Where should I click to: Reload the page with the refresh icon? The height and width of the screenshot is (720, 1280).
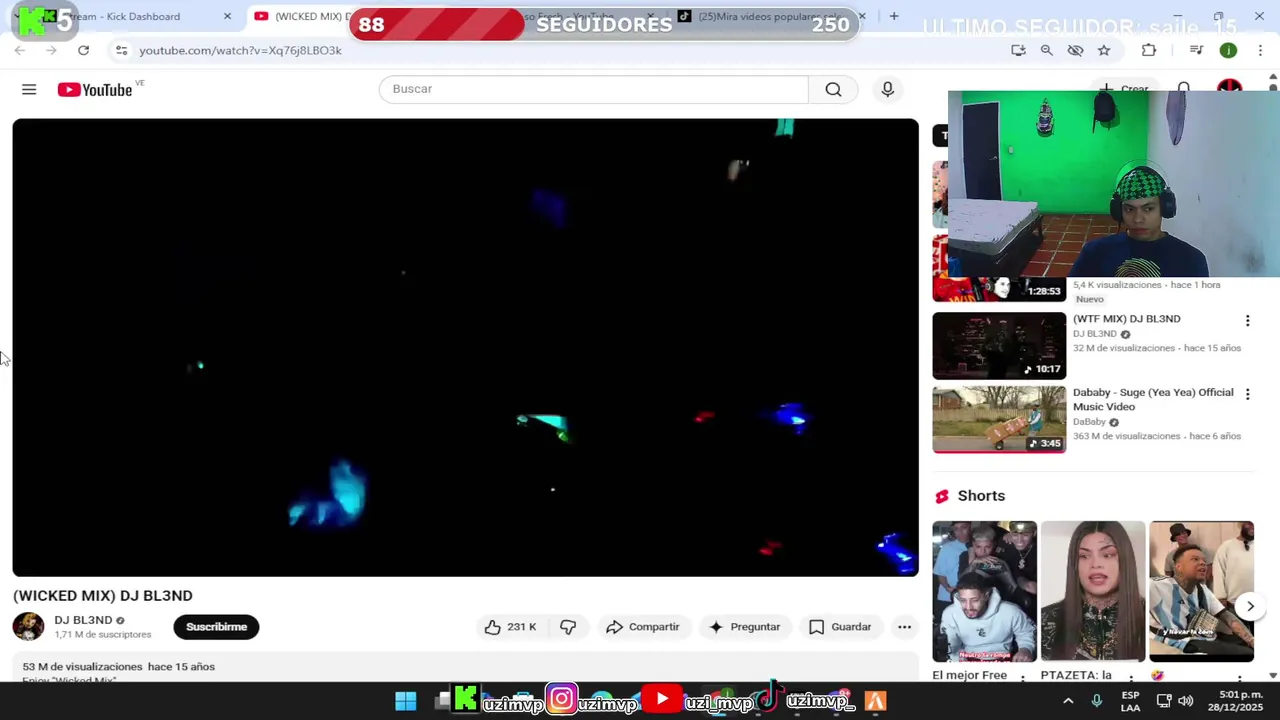[84, 50]
